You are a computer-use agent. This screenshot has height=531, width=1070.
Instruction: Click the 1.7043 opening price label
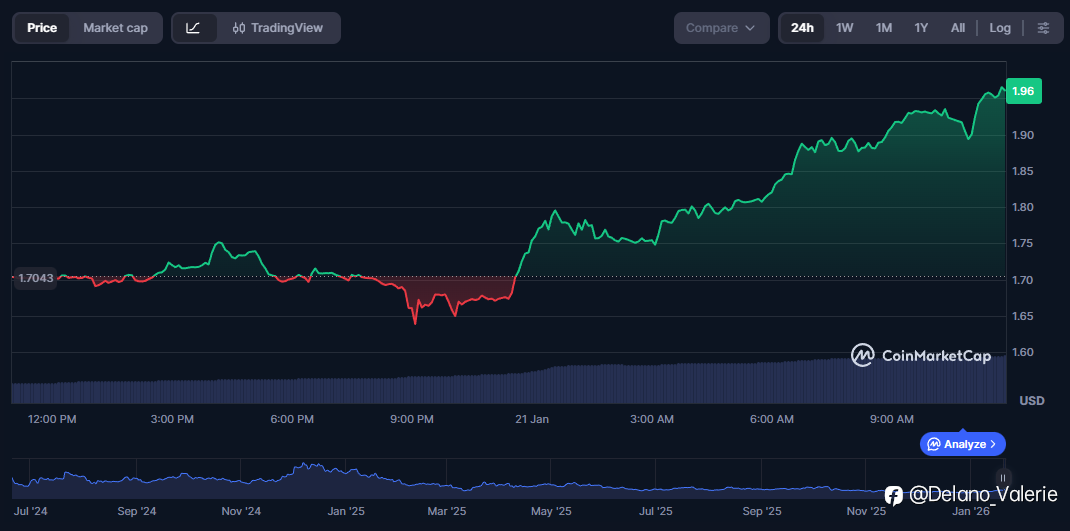[x=35, y=279]
